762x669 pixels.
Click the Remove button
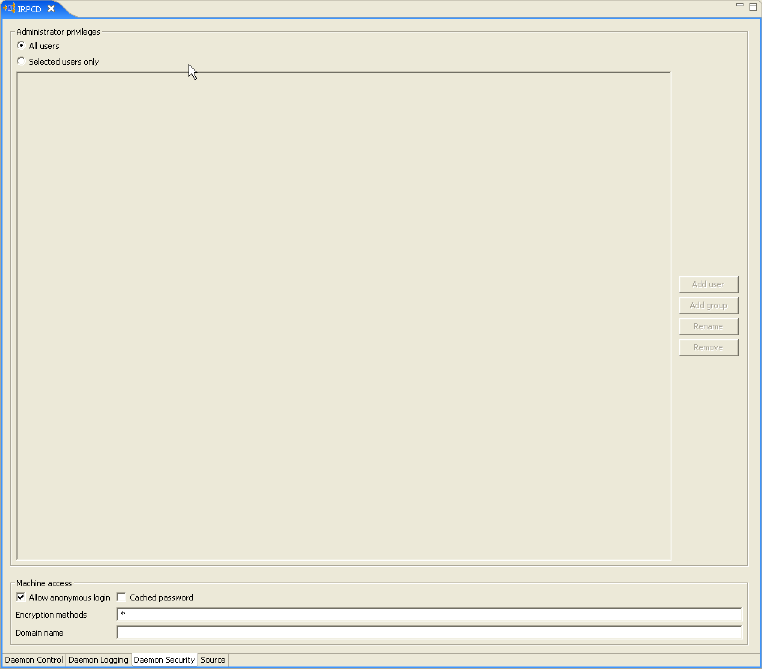[708, 347]
